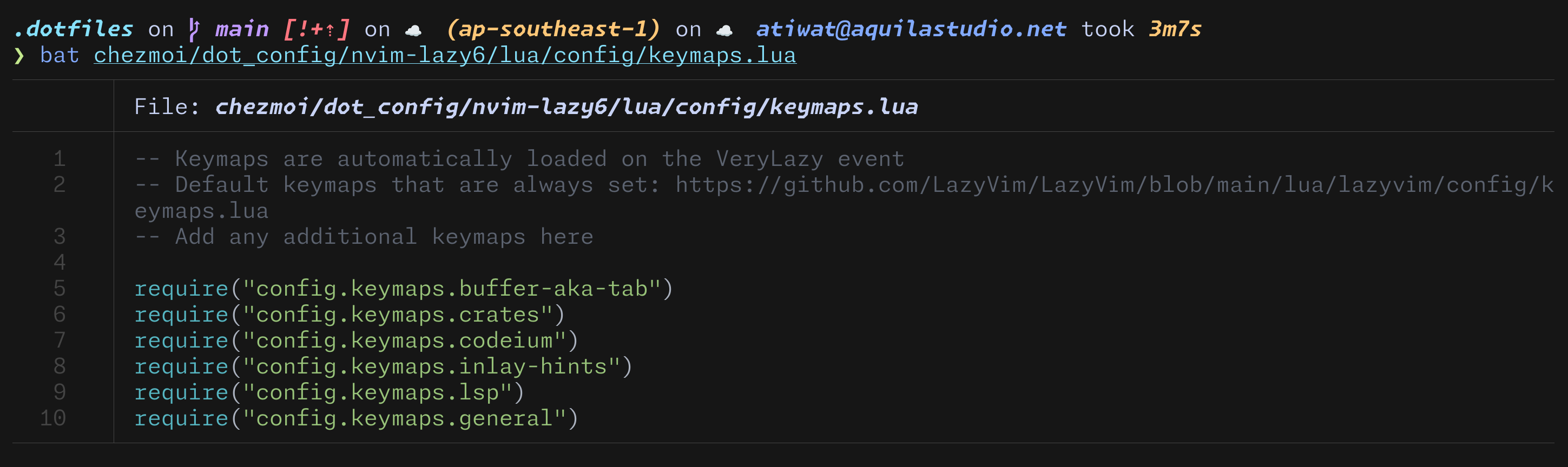
Task: Click the require keyword on the lsp line
Action: [x=181, y=392]
